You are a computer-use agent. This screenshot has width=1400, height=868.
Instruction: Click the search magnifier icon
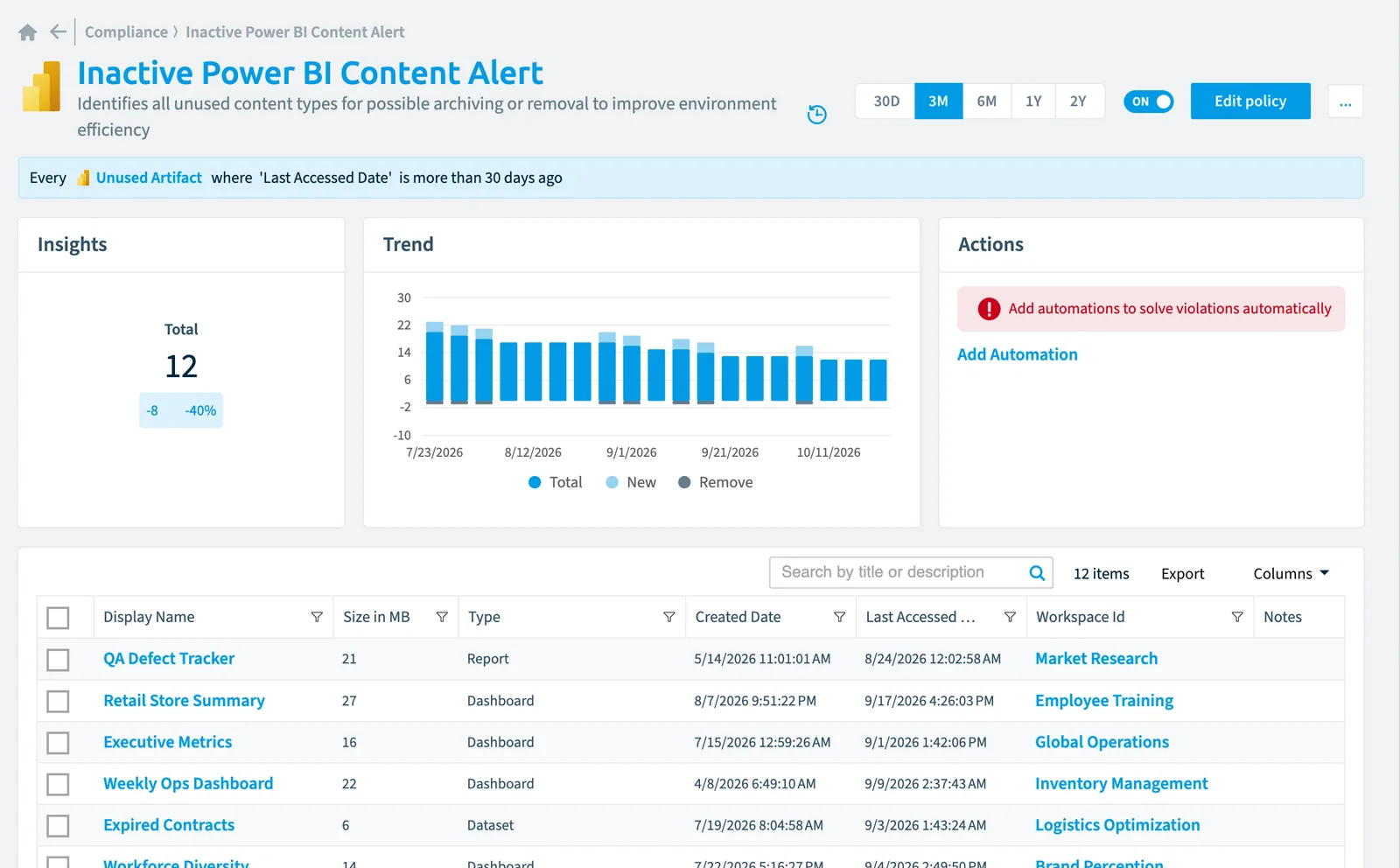point(1037,573)
